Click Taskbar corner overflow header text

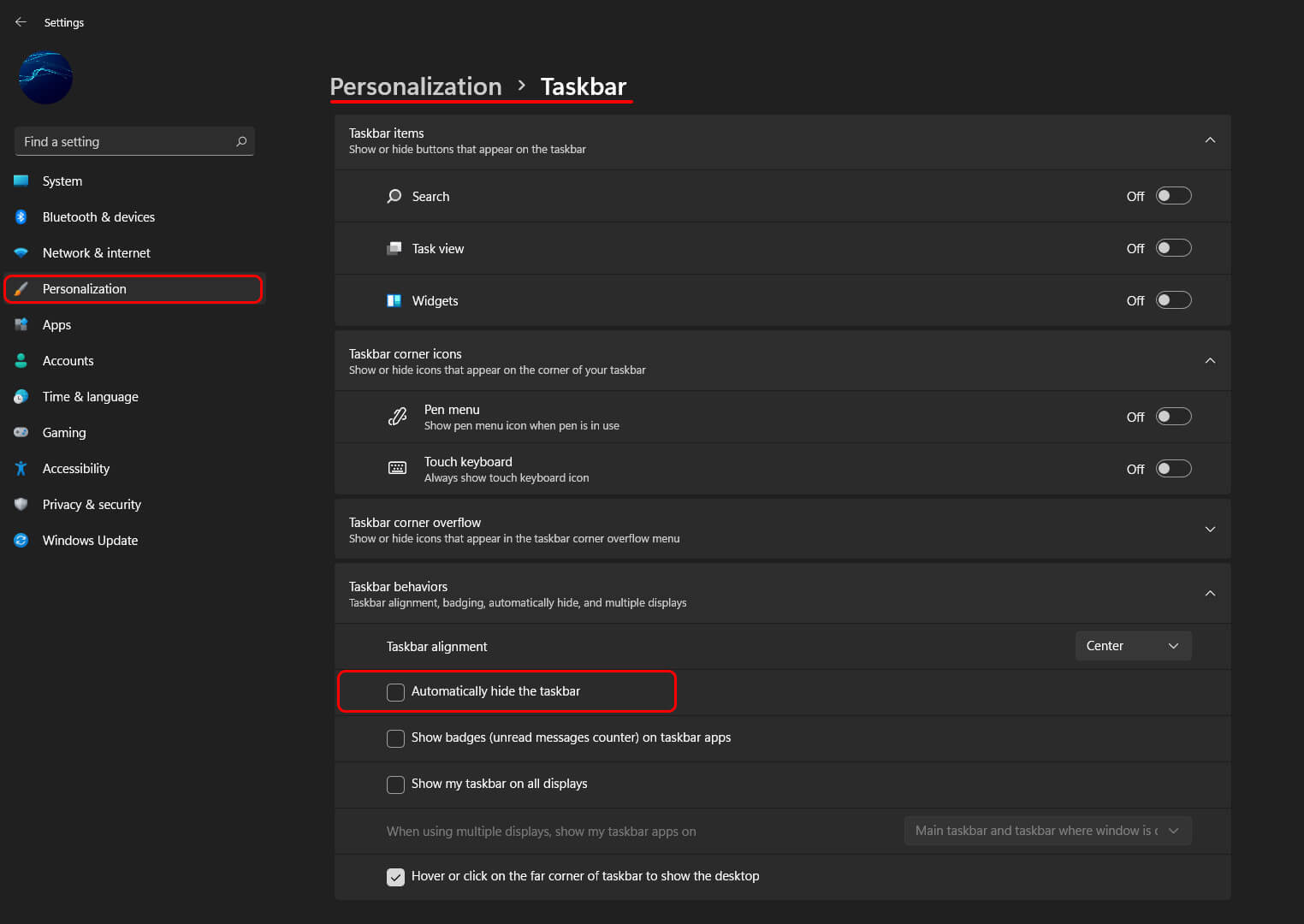[414, 523]
